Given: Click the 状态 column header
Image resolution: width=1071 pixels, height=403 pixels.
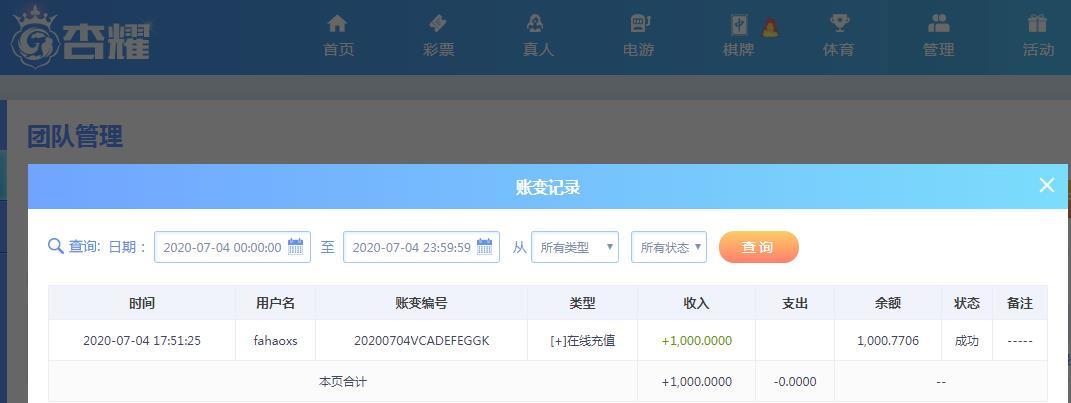Looking at the screenshot, I should [x=967, y=303].
